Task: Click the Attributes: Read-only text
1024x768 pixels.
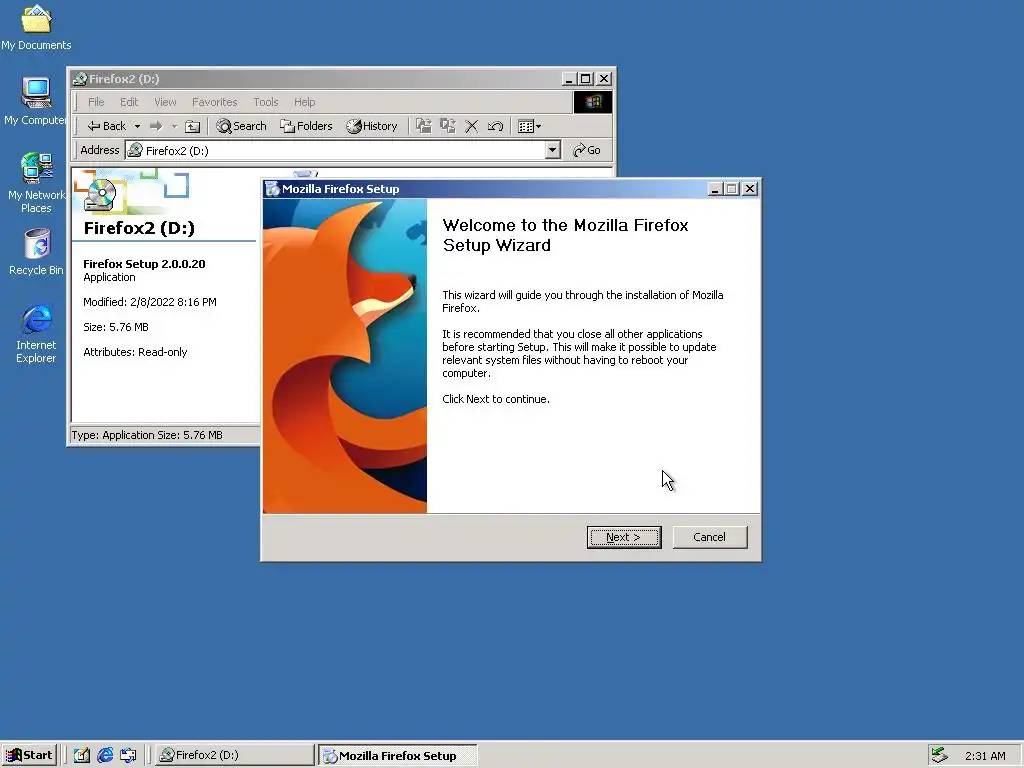Action: [135, 352]
